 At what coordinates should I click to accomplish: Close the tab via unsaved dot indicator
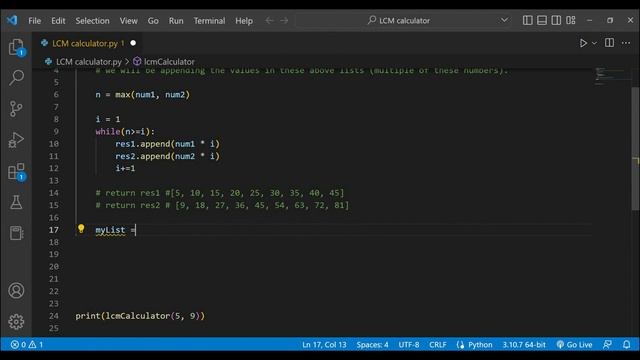tap(133, 43)
